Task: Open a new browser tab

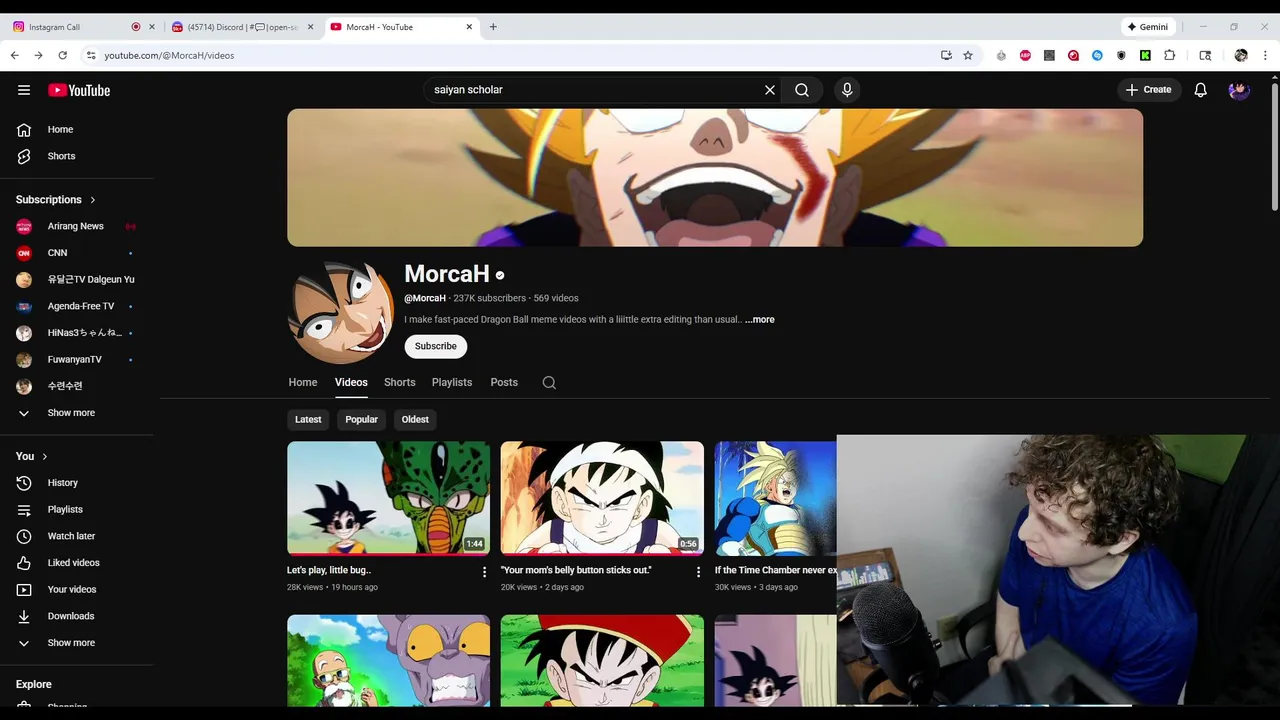Action: (x=493, y=27)
